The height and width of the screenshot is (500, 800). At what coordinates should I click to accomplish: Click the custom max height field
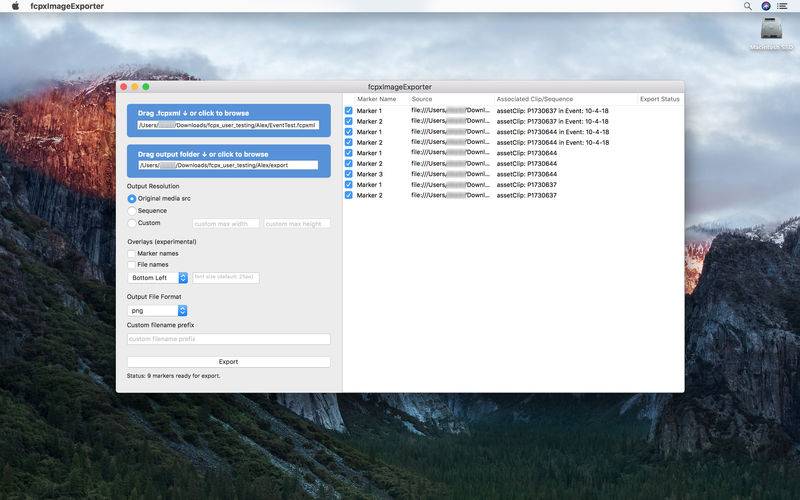coord(297,223)
